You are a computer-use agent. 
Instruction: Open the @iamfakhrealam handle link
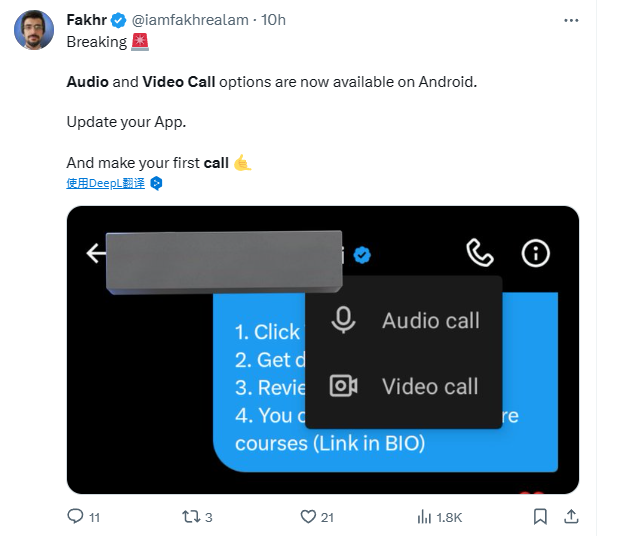click(x=193, y=20)
